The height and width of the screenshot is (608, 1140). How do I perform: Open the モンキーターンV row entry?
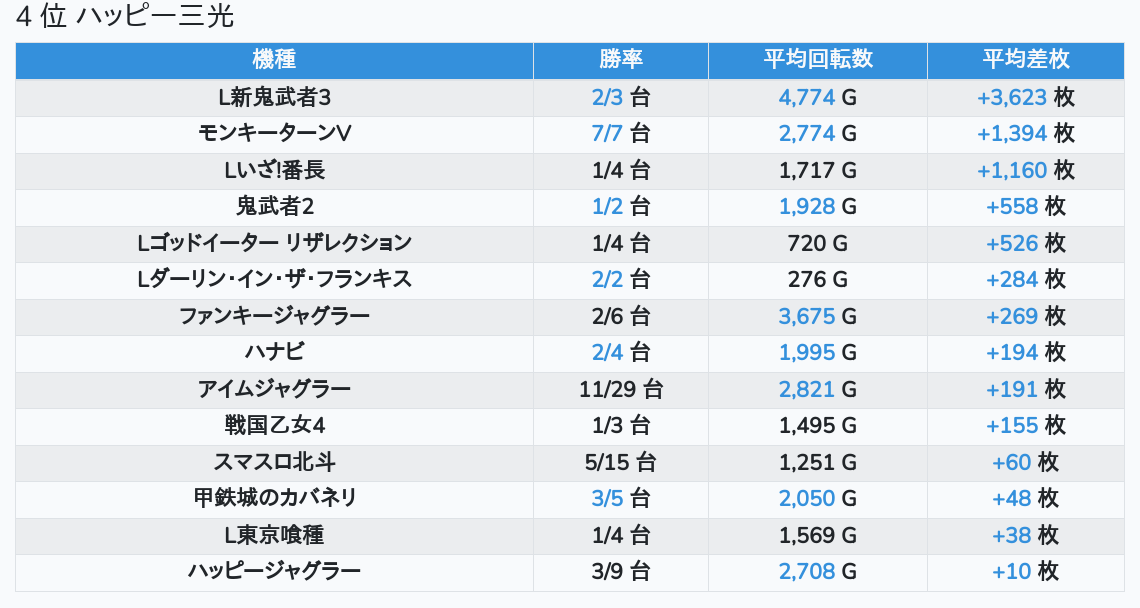click(274, 134)
